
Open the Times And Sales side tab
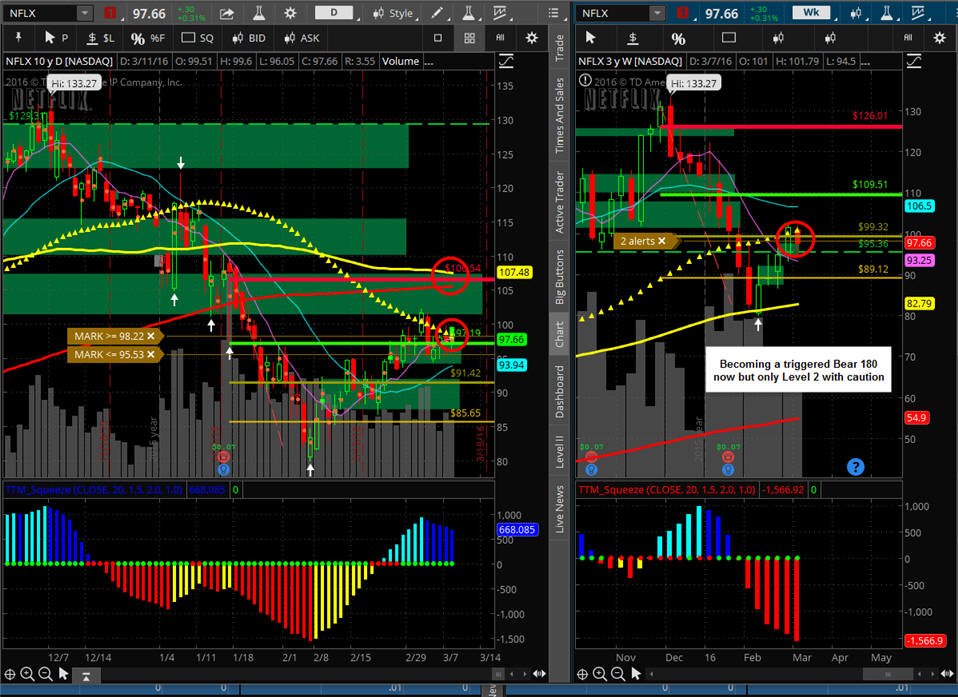point(559,115)
